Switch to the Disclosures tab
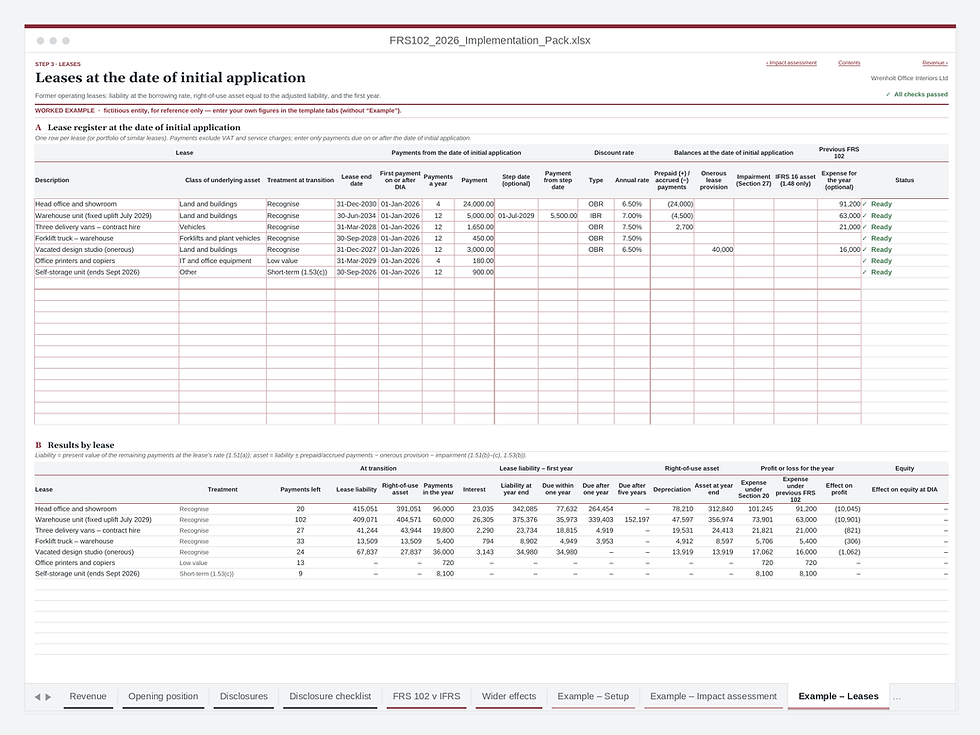 [244, 696]
